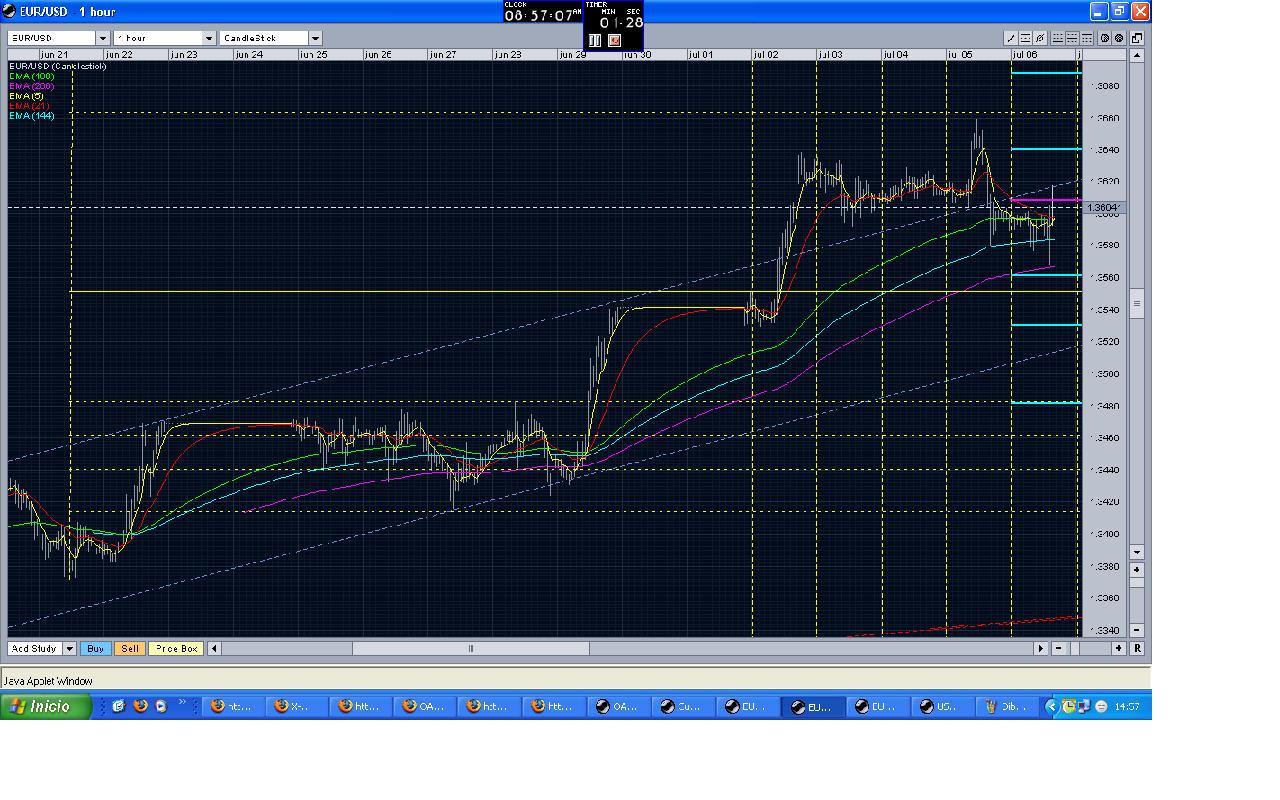
Task: Reset the timer with the red button
Action: pos(614,41)
